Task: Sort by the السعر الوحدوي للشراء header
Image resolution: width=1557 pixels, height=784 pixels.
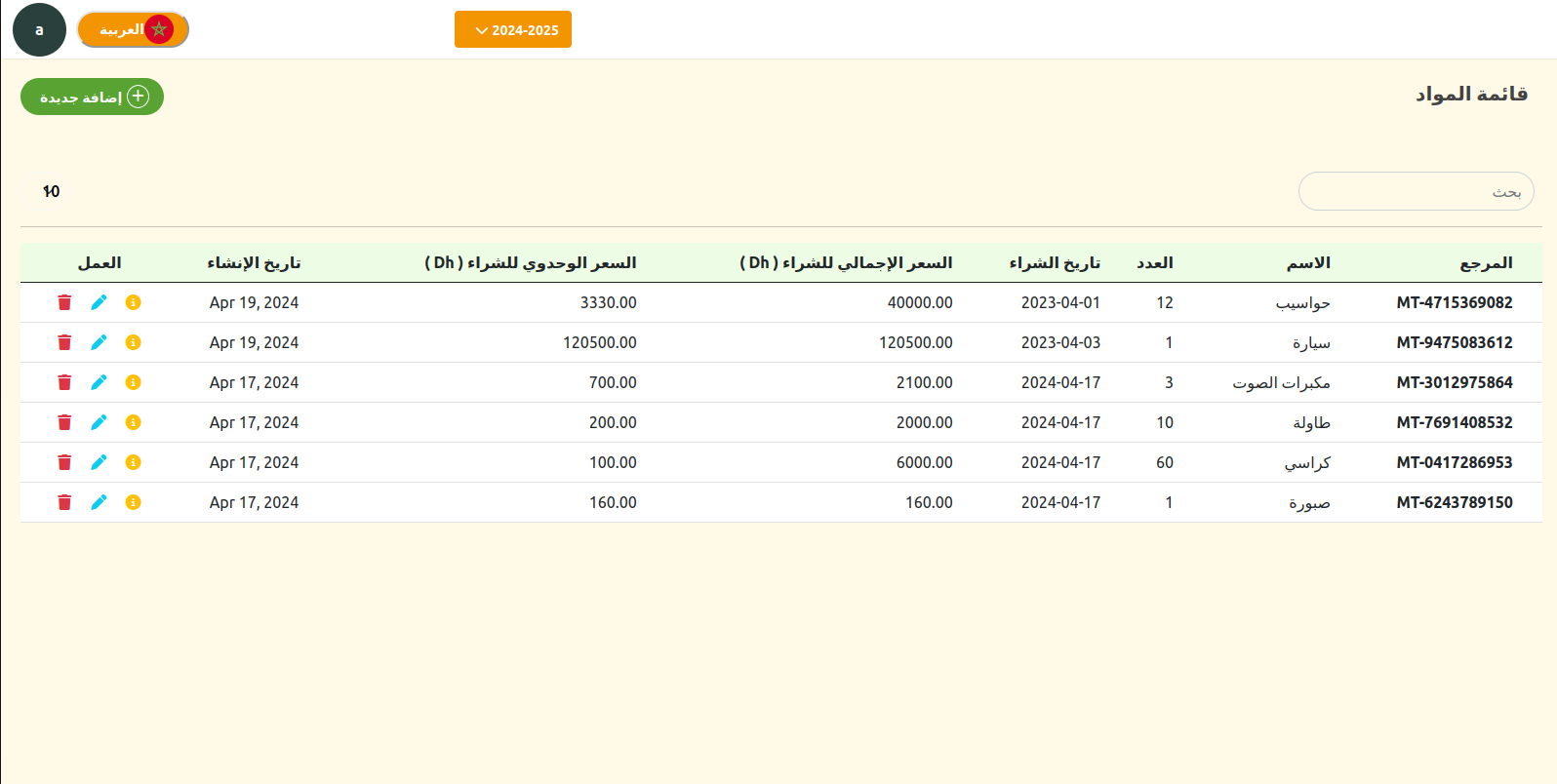Action: 531,263
